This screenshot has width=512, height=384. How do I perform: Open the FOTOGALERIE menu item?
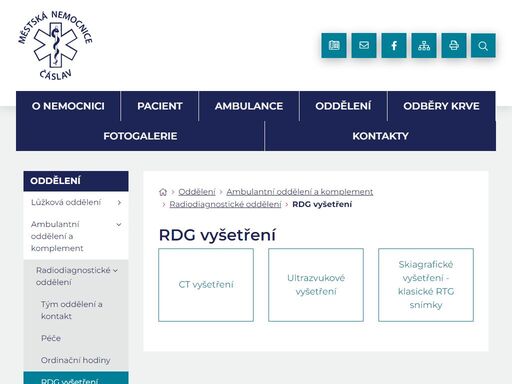coord(140,136)
